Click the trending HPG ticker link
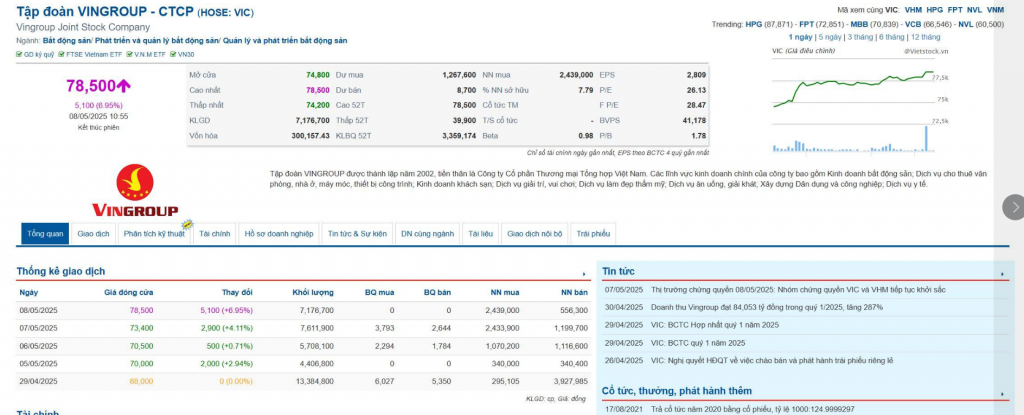This screenshot has width=1024, height=415. (x=754, y=24)
